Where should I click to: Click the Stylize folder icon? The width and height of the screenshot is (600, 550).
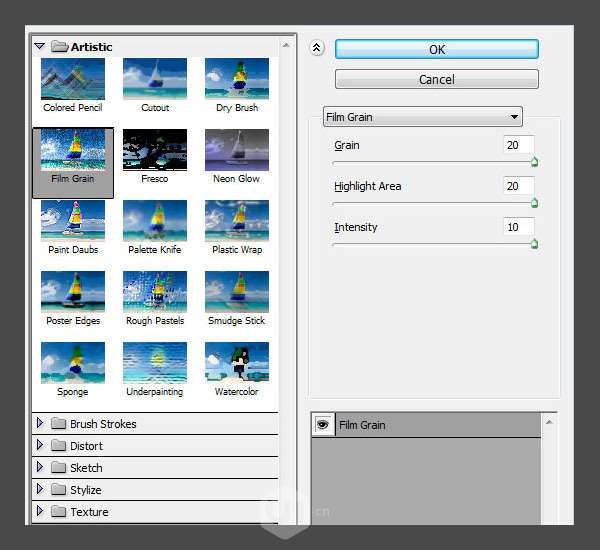(59, 489)
